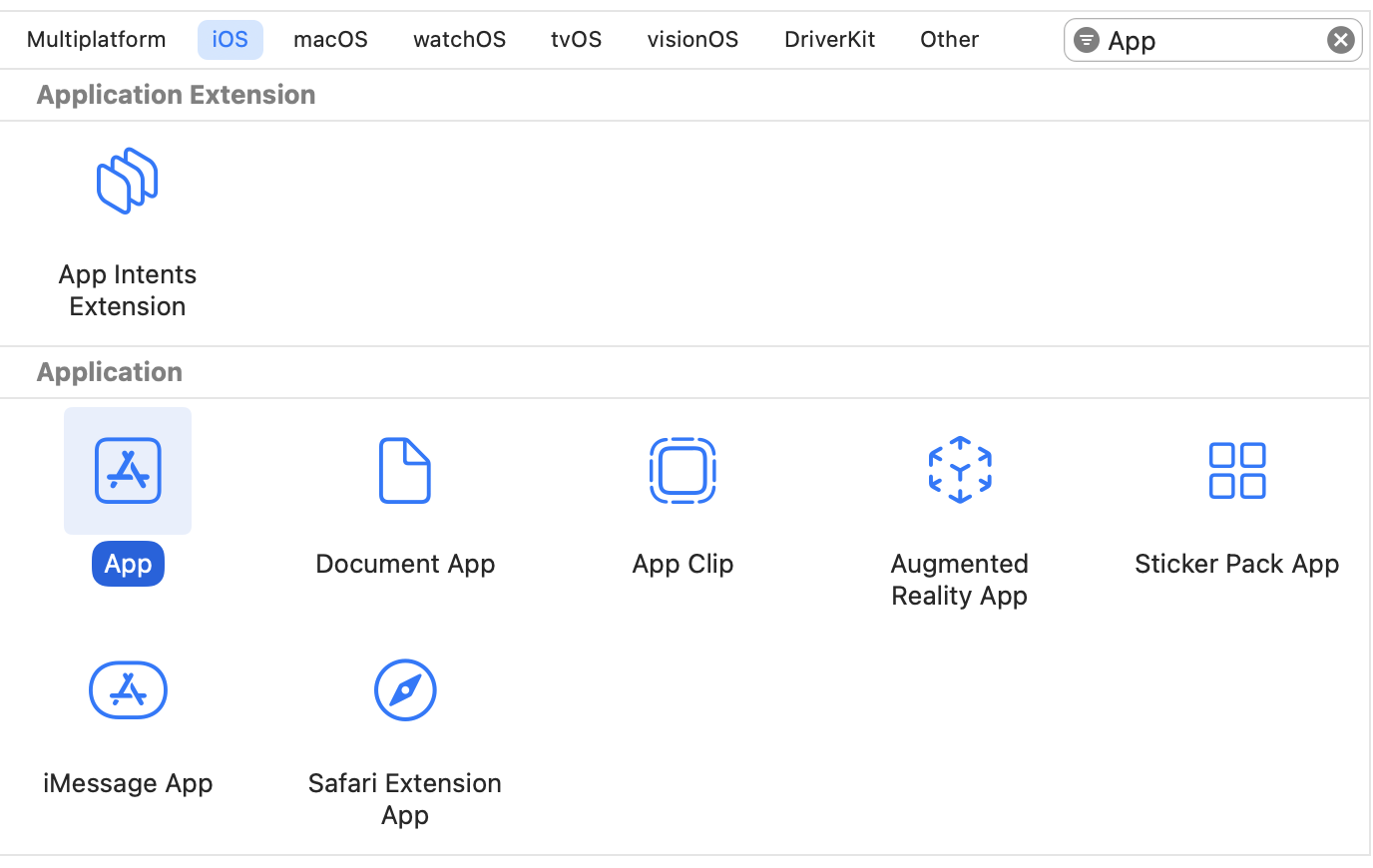
Task: Click the "Augmented Reality App" label
Action: coord(960,580)
